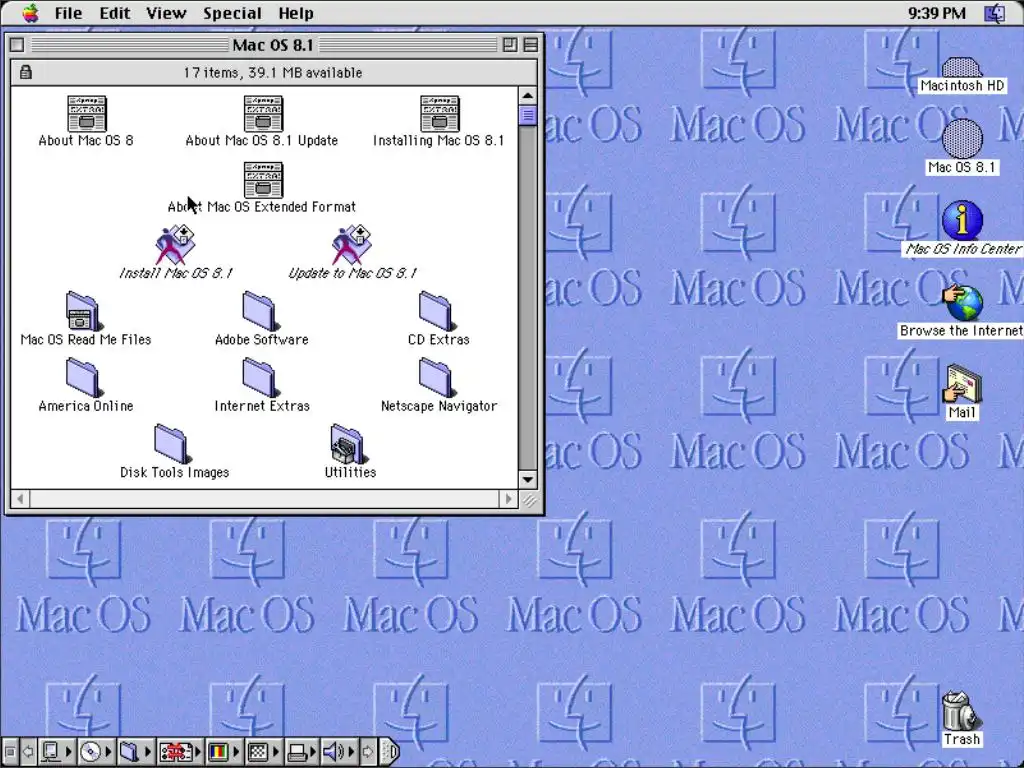Click the vertical scroll thumb

[x=528, y=116]
